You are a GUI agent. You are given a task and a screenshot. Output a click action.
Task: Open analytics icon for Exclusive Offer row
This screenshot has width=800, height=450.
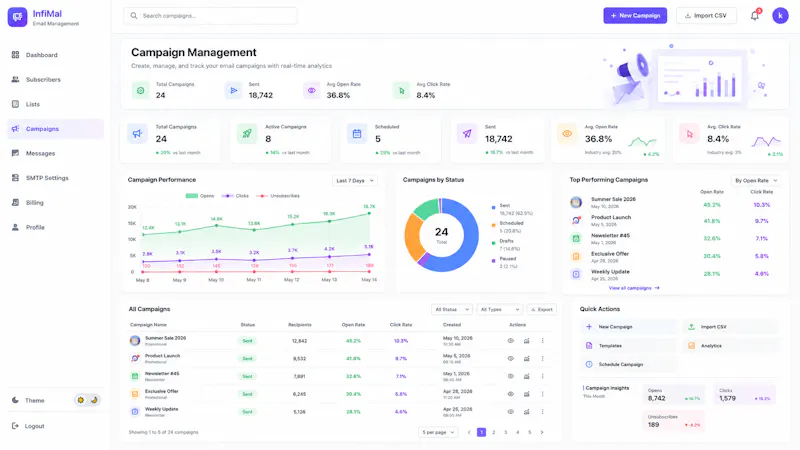pyautogui.click(x=527, y=394)
